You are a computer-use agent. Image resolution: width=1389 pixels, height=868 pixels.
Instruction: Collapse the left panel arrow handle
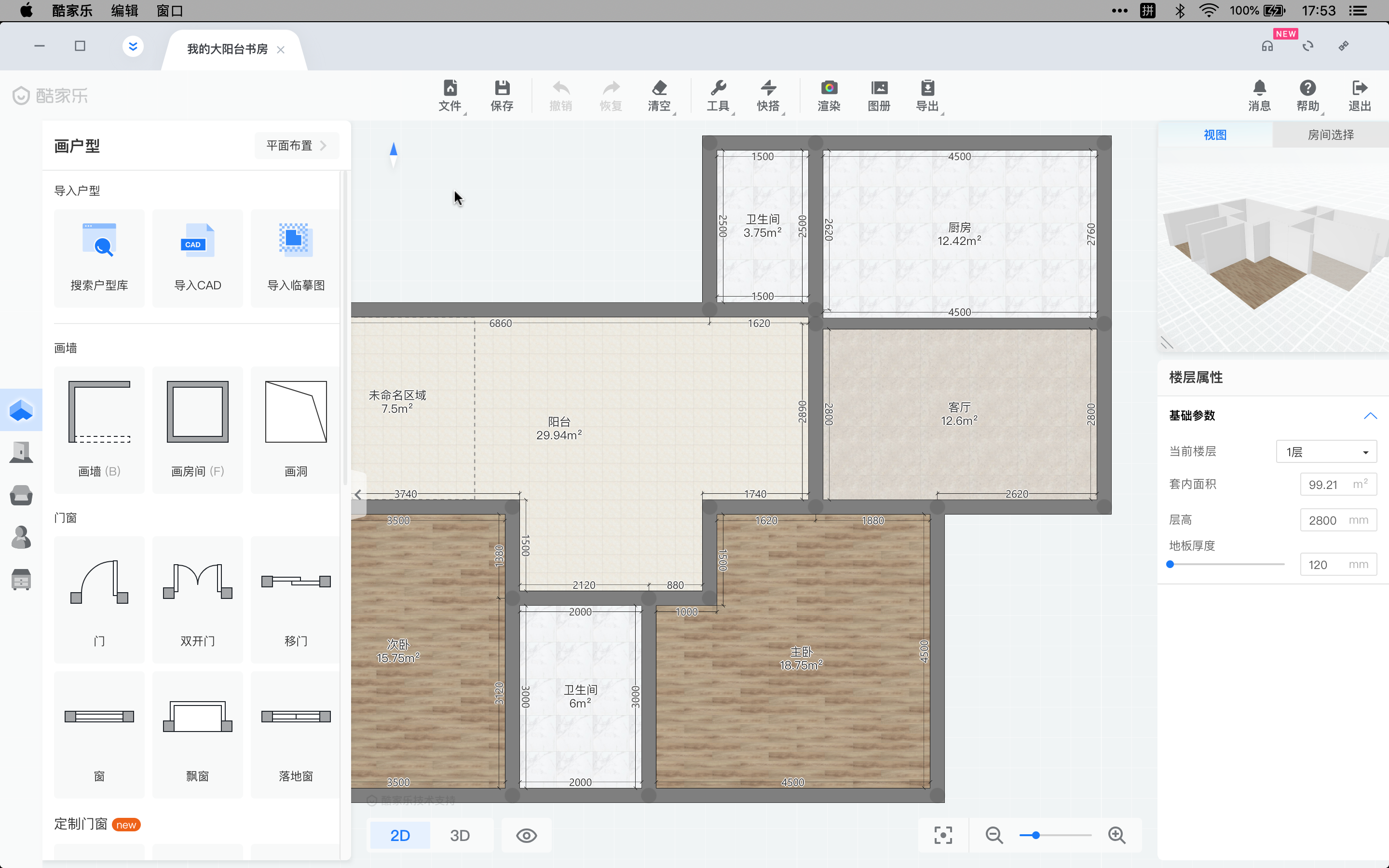pyautogui.click(x=358, y=494)
